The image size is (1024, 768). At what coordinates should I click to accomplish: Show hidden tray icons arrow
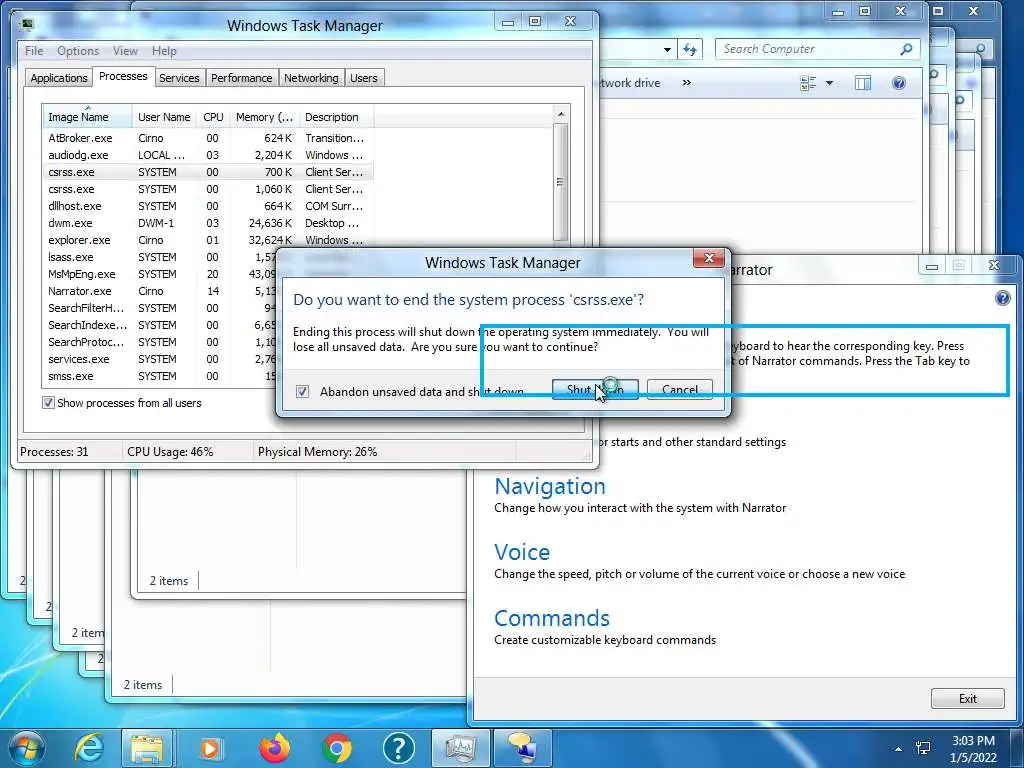tap(899, 749)
